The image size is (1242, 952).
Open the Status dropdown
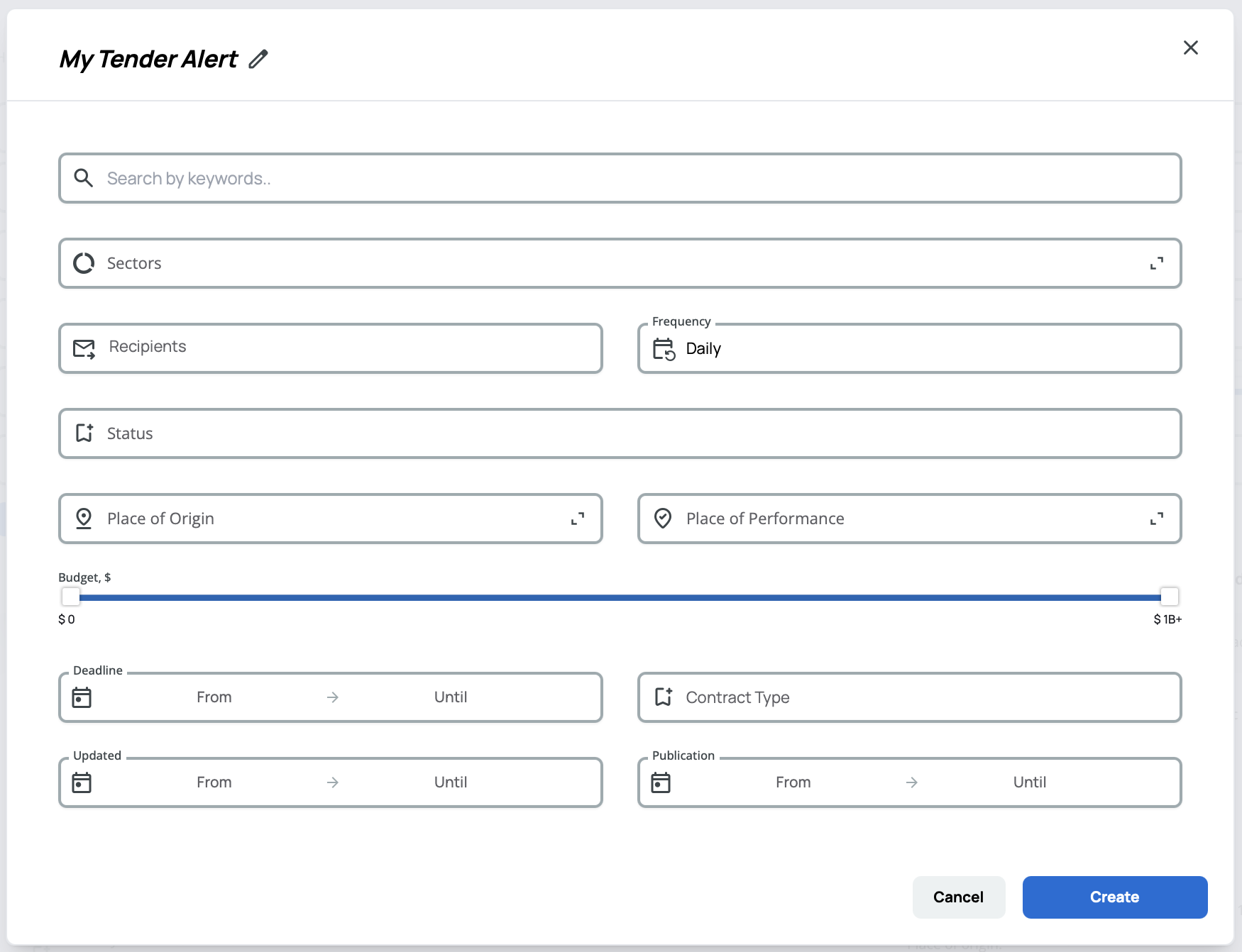619,433
